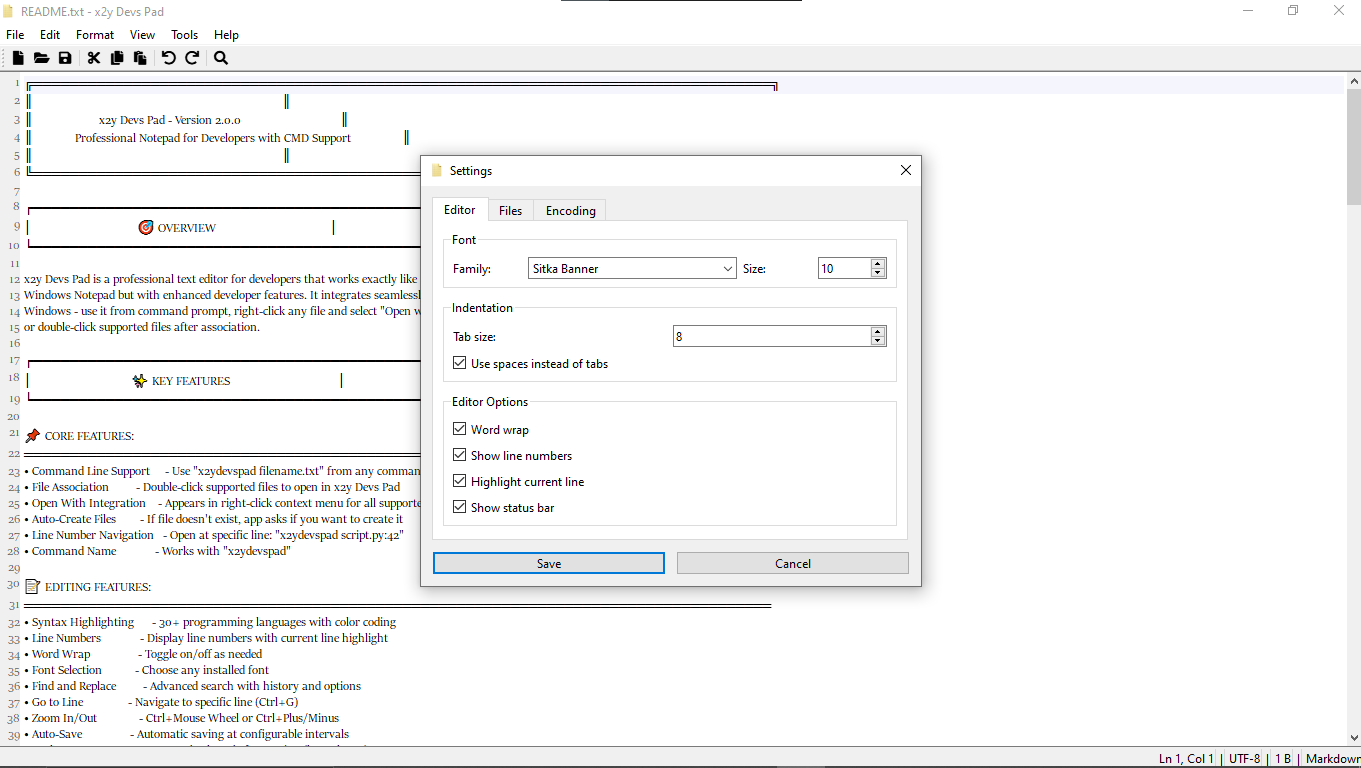
Task: Click the Open folder toolbar icon
Action: coord(41,58)
